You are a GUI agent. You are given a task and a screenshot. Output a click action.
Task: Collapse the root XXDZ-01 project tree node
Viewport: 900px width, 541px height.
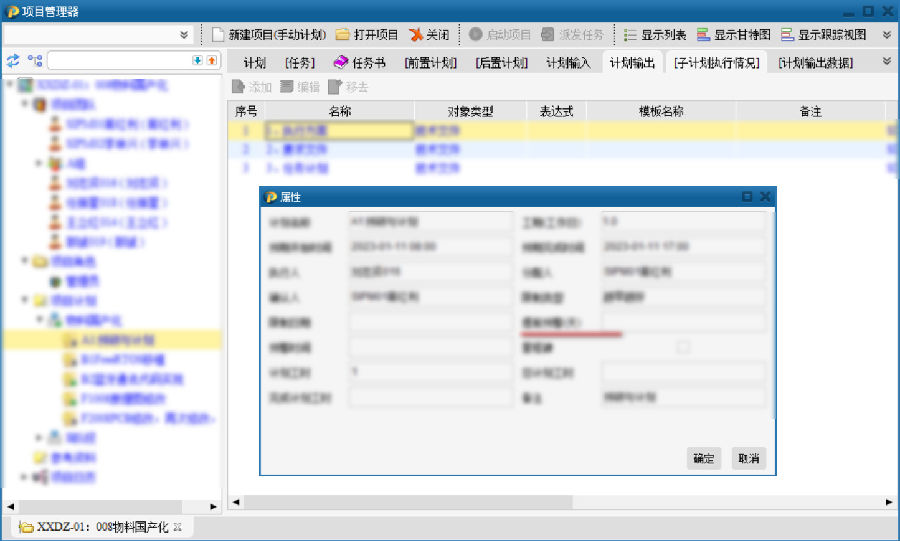[x=9, y=85]
